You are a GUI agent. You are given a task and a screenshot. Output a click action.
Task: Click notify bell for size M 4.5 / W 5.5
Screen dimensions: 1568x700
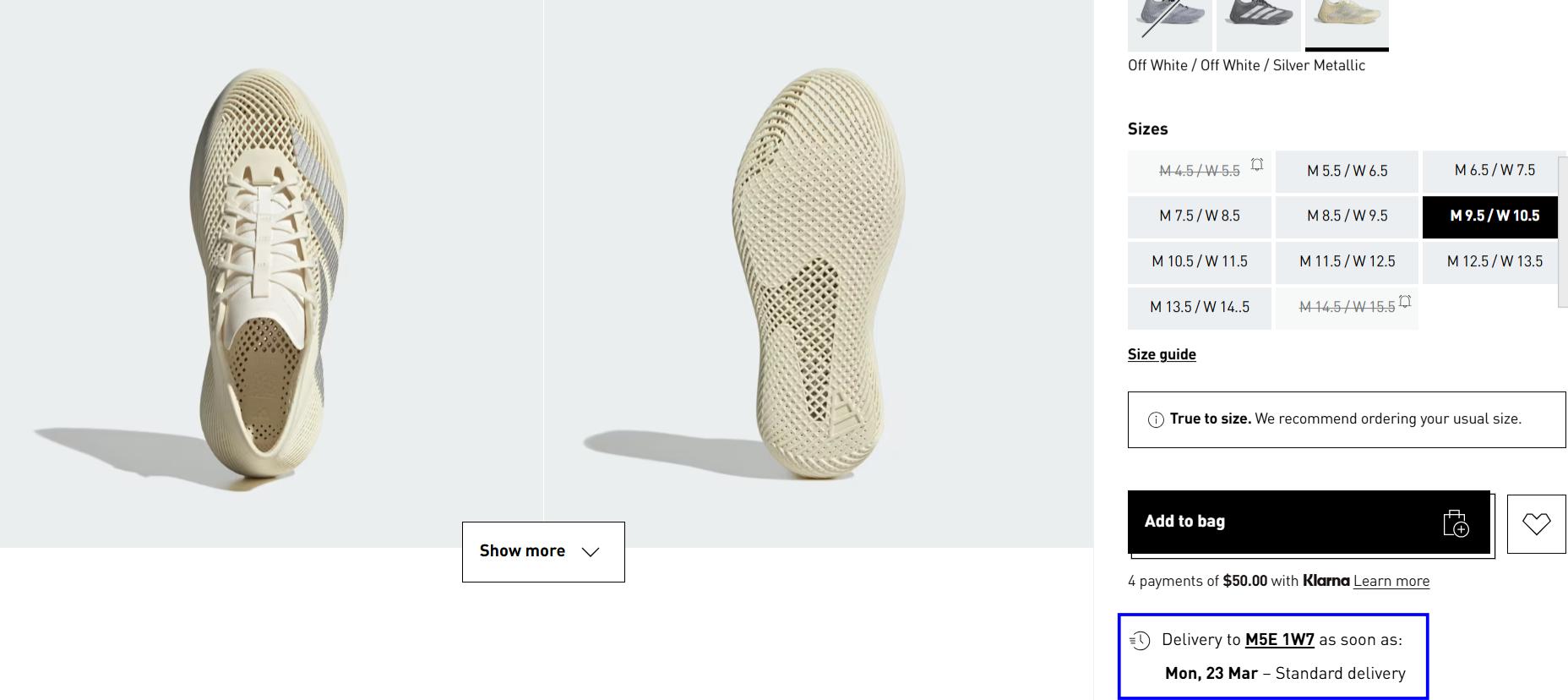tap(1257, 164)
